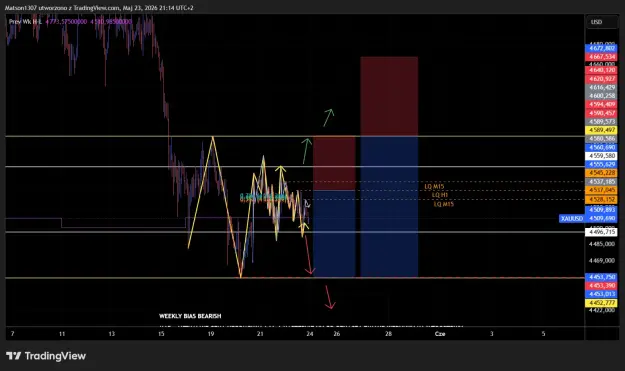Viewport: 625px width, 371px height.
Task: Click date 21 on the time axis
Action: (260, 334)
